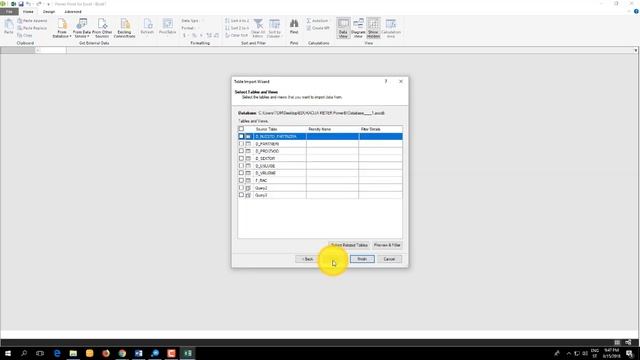Click Sort Z to A in ribbon
Image resolution: width=640 pixels, height=360 pixels.
237,28
